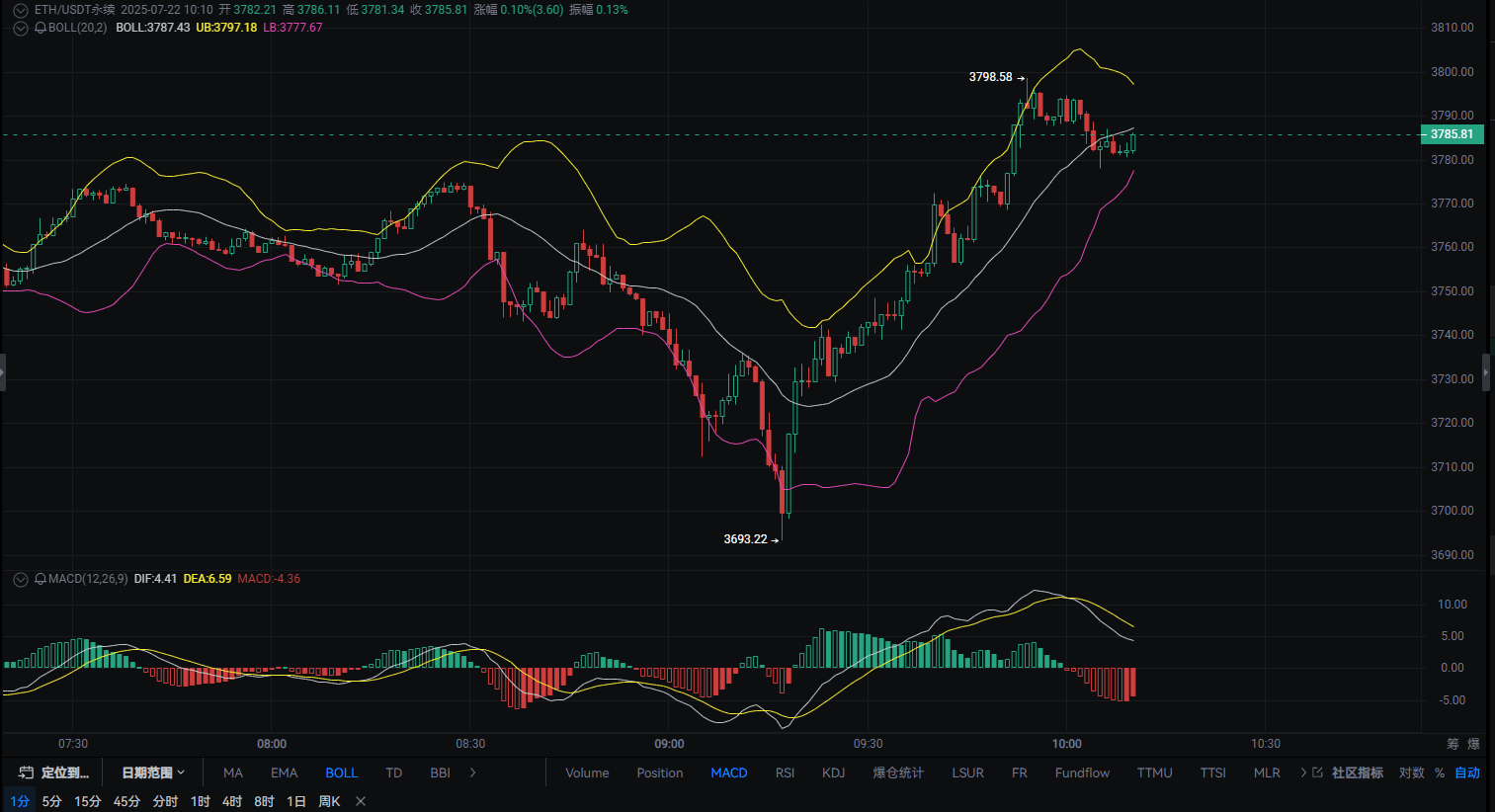Click the current price label 3785.81
1495x812 pixels.
[x=1452, y=134]
